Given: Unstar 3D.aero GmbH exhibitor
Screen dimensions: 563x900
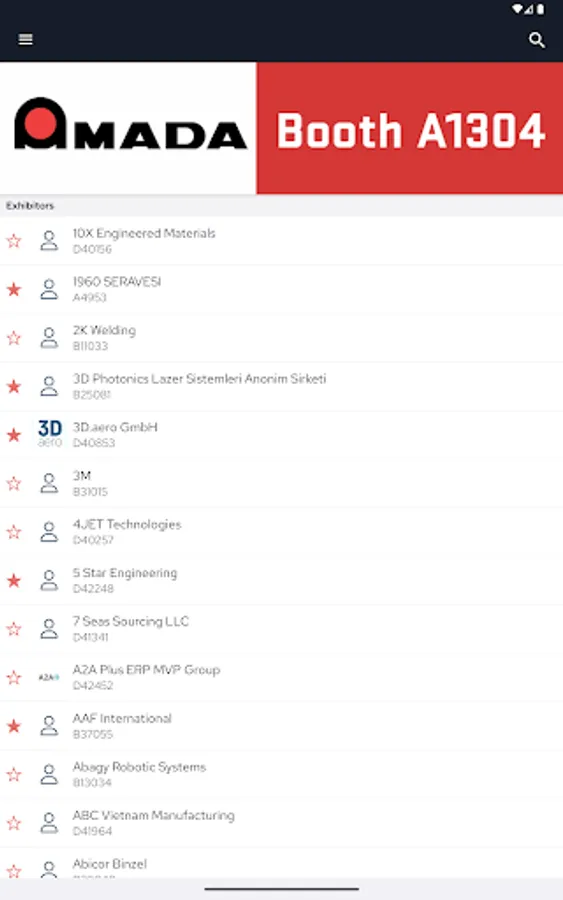Looking at the screenshot, I should pos(14,435).
